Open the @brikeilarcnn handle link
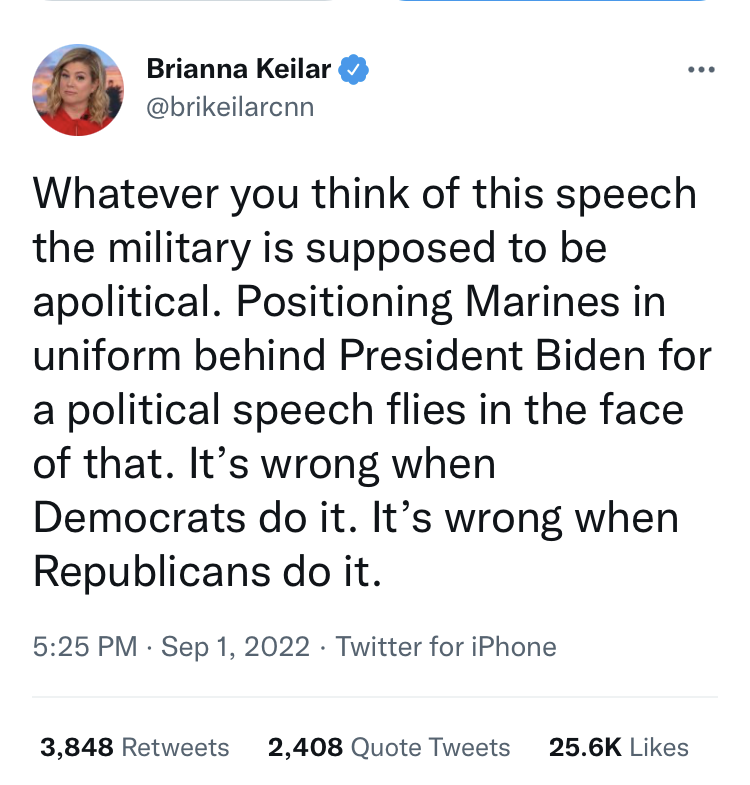The height and width of the screenshot is (785, 750). [230, 107]
